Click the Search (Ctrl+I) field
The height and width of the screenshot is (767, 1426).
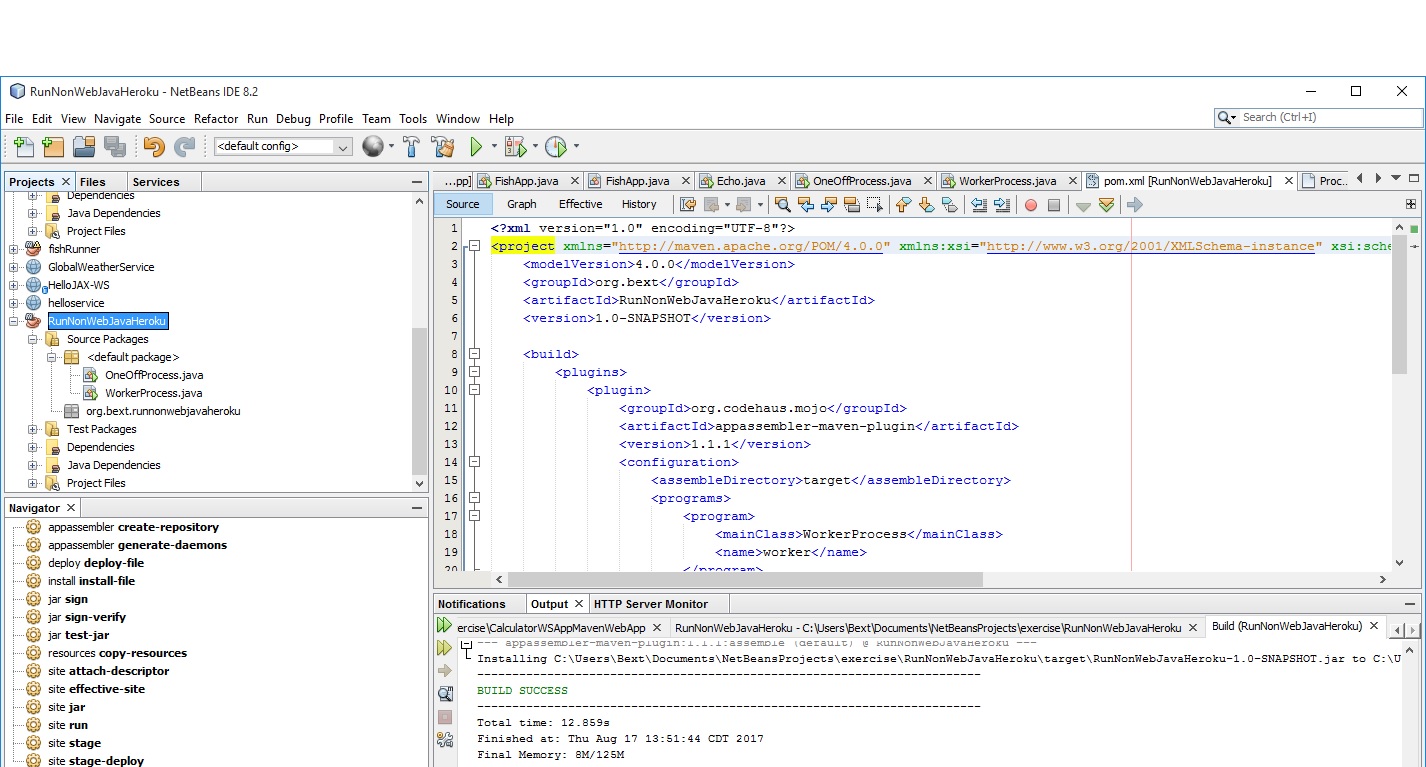pyautogui.click(x=1328, y=118)
